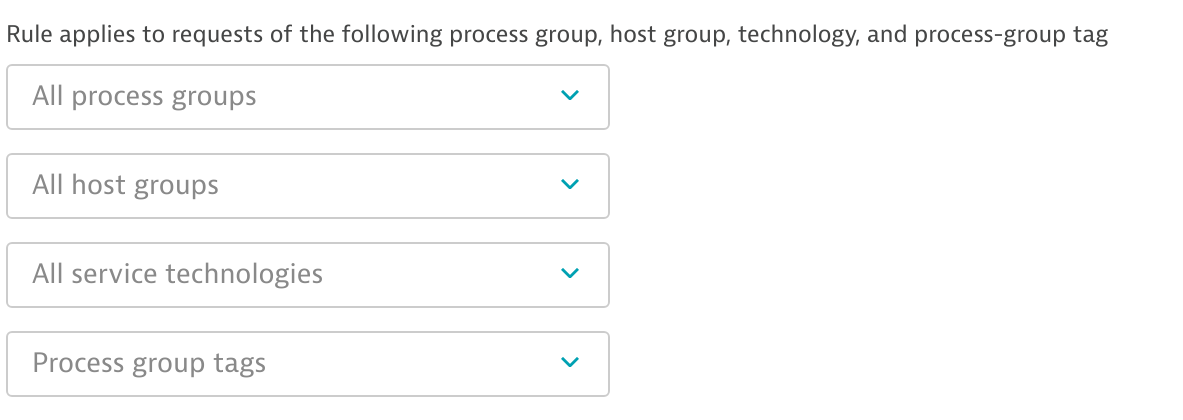Viewport: 1183px width, 420px height.
Task: Click the 'All service technologies' placeholder text
Action: [177, 275]
